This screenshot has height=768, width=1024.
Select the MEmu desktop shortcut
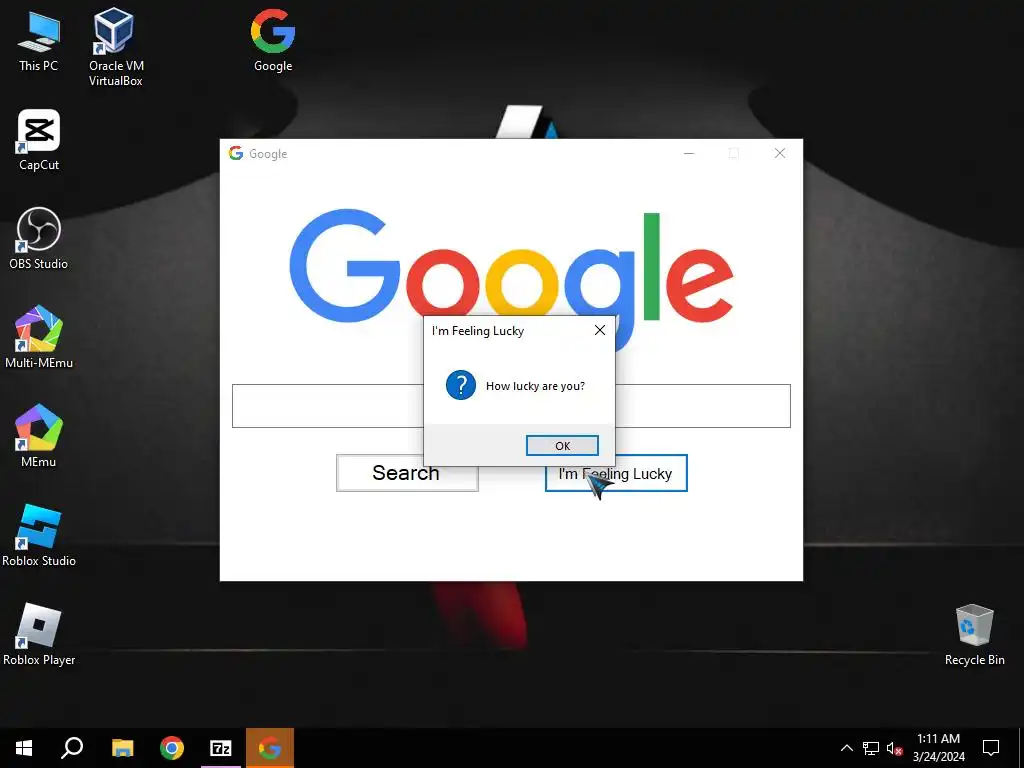click(x=39, y=436)
